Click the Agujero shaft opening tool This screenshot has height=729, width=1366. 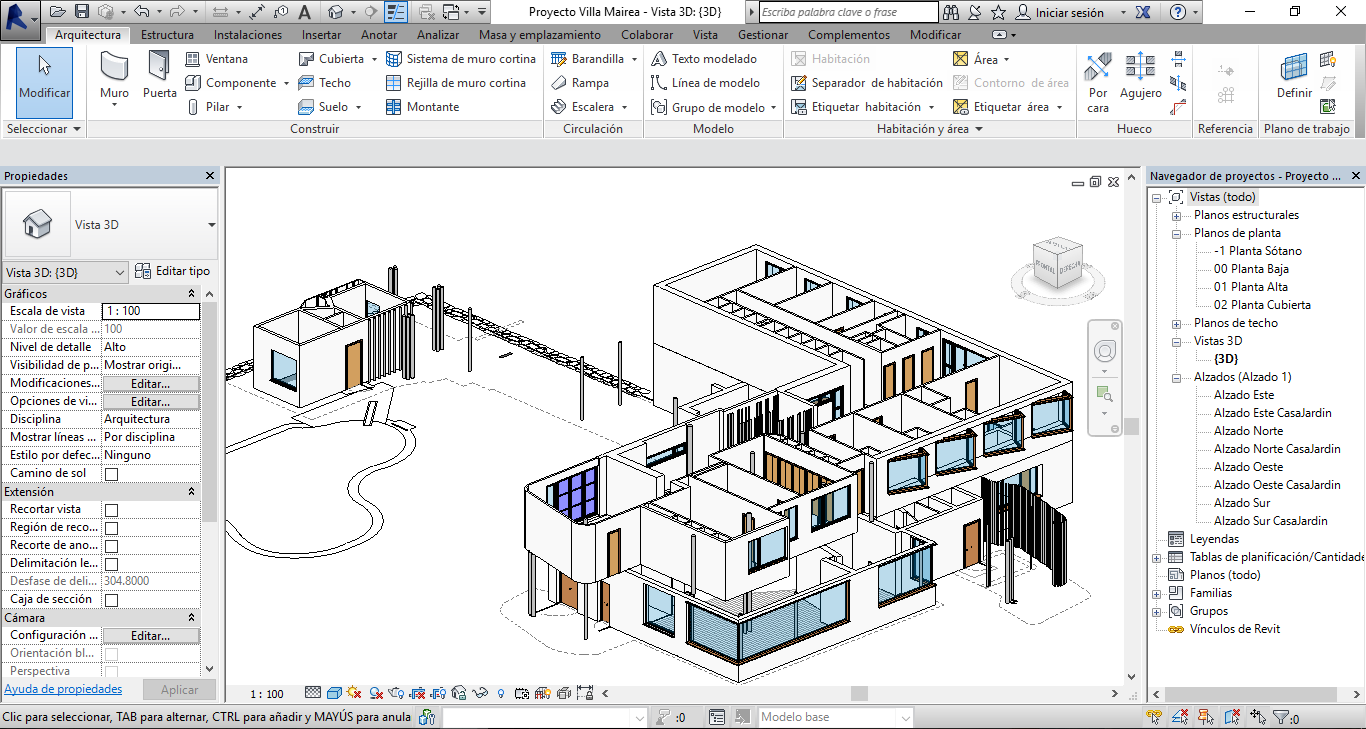[x=1140, y=76]
